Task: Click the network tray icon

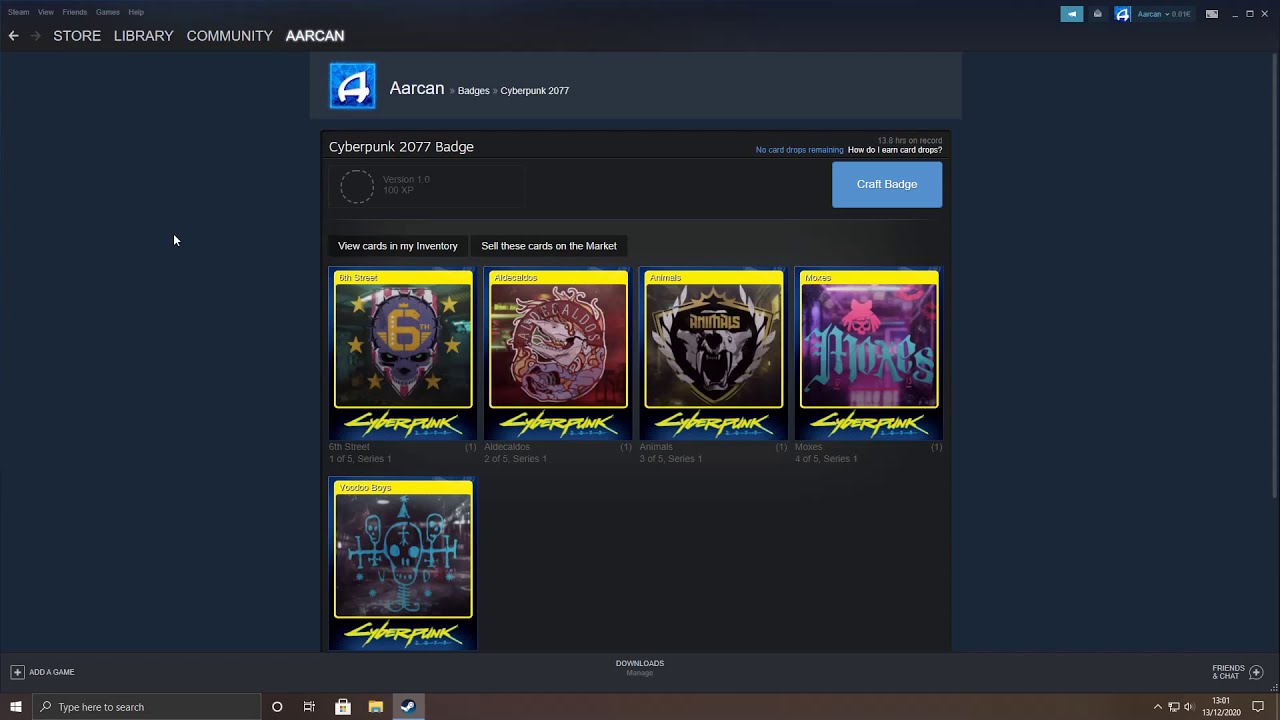Action: click(1174, 707)
